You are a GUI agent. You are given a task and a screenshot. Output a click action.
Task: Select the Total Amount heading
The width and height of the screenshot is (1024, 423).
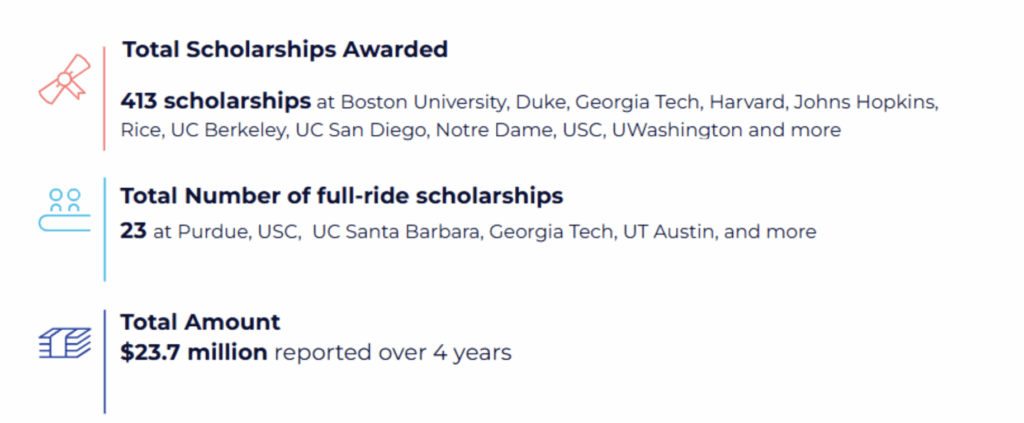tap(200, 322)
